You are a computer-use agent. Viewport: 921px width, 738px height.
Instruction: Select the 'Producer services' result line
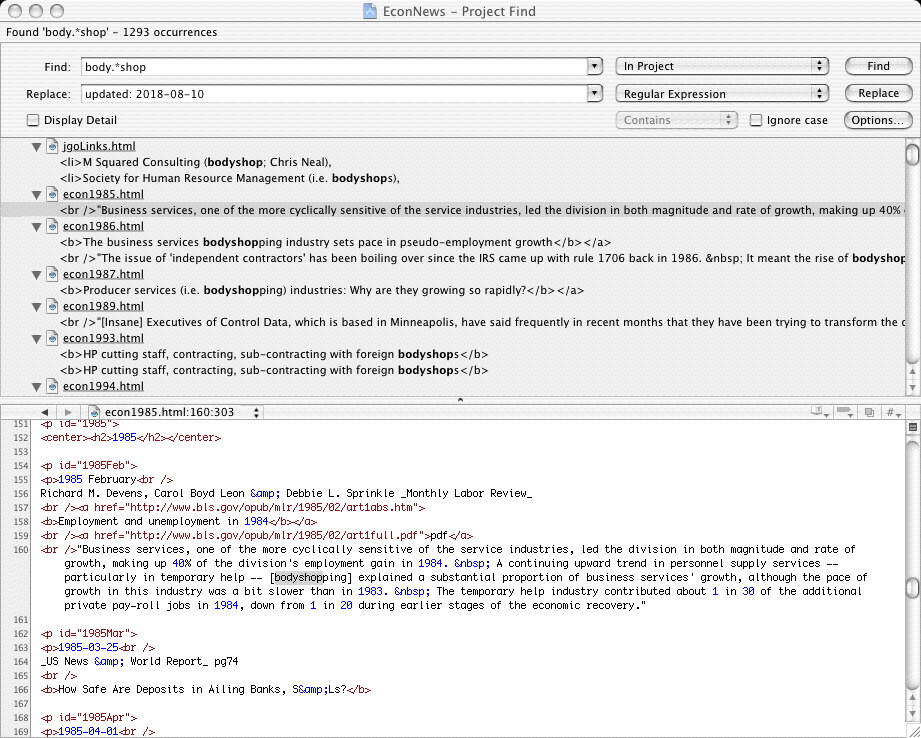click(x=322, y=291)
